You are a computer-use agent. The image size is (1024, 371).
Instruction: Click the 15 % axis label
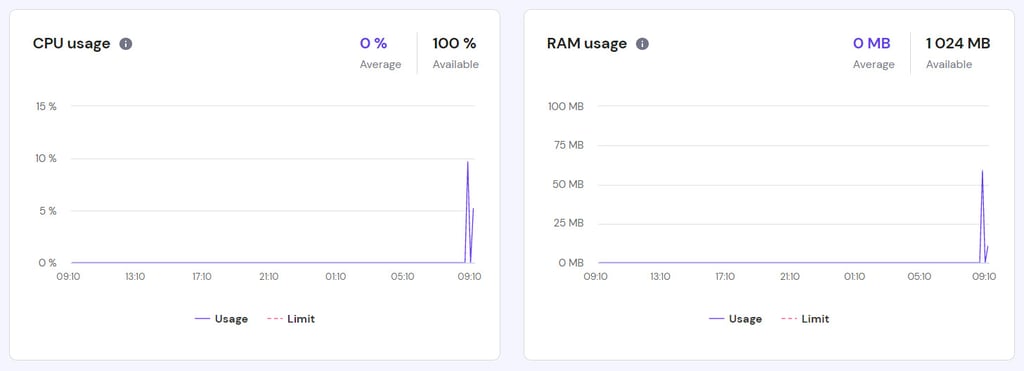tap(46, 106)
